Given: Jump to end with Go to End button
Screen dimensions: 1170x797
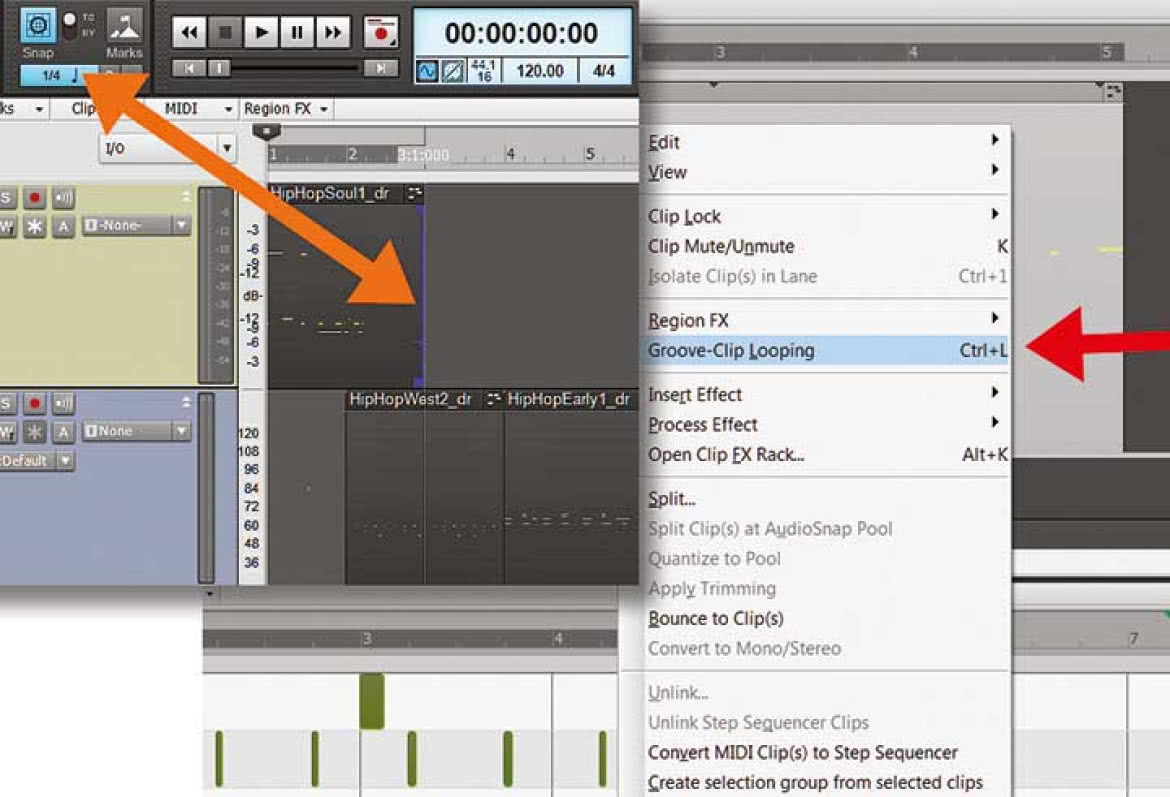Looking at the screenshot, I should pos(381,69).
